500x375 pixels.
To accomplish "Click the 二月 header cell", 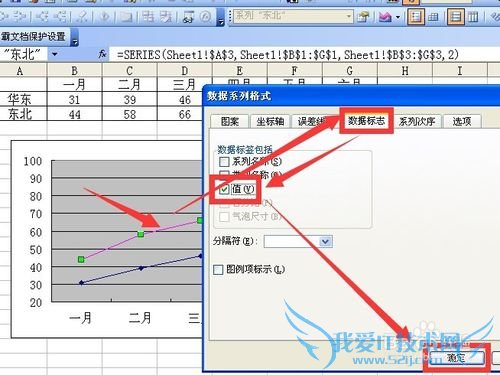I will [130, 85].
